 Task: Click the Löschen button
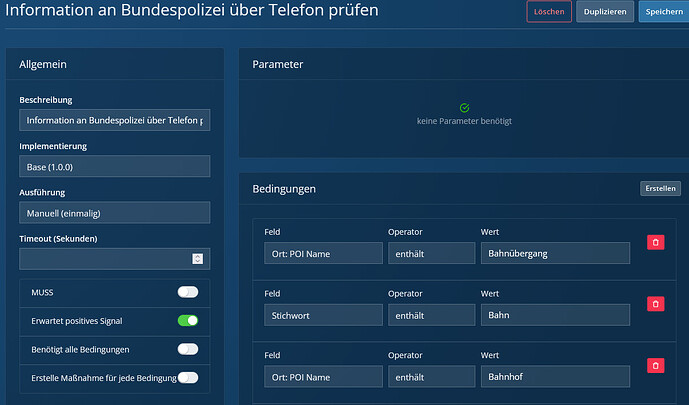pos(549,12)
